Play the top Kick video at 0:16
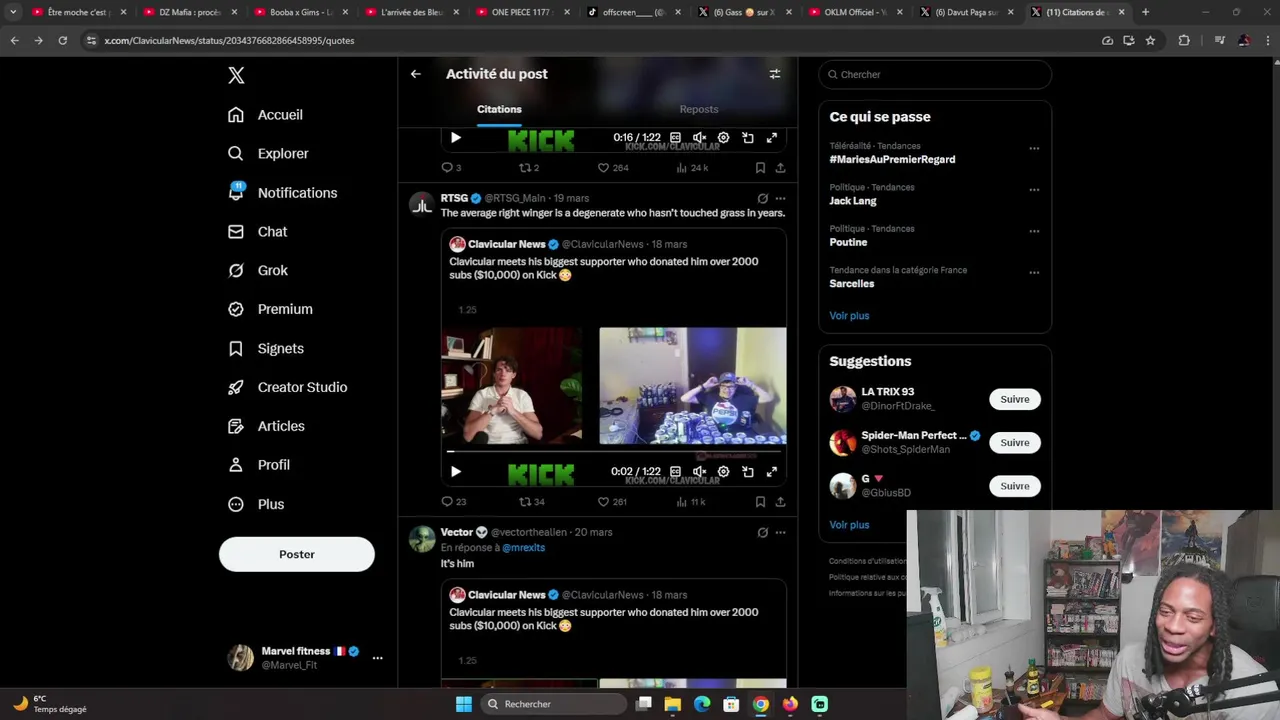 click(456, 138)
